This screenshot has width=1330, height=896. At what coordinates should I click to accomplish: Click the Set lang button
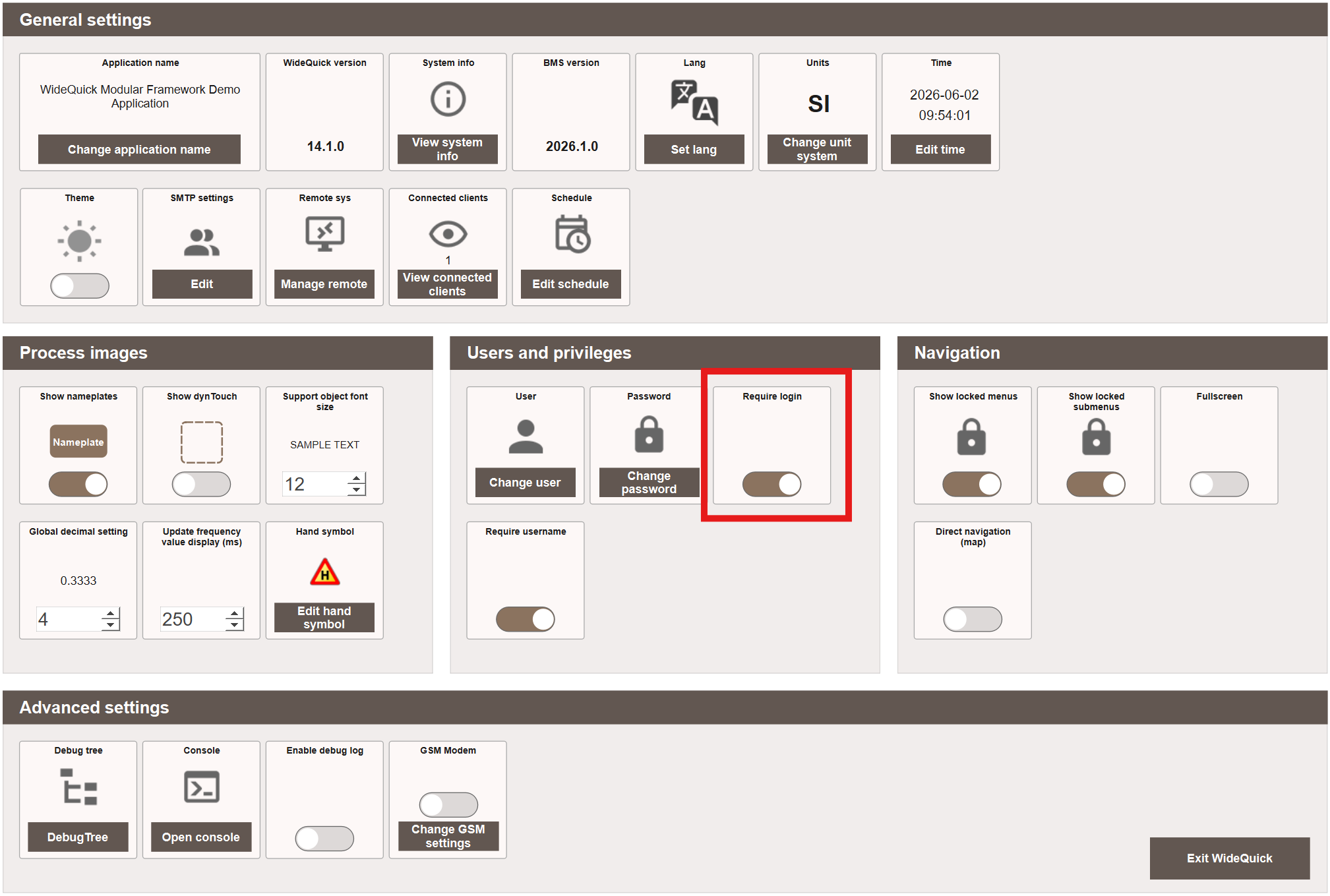point(694,150)
